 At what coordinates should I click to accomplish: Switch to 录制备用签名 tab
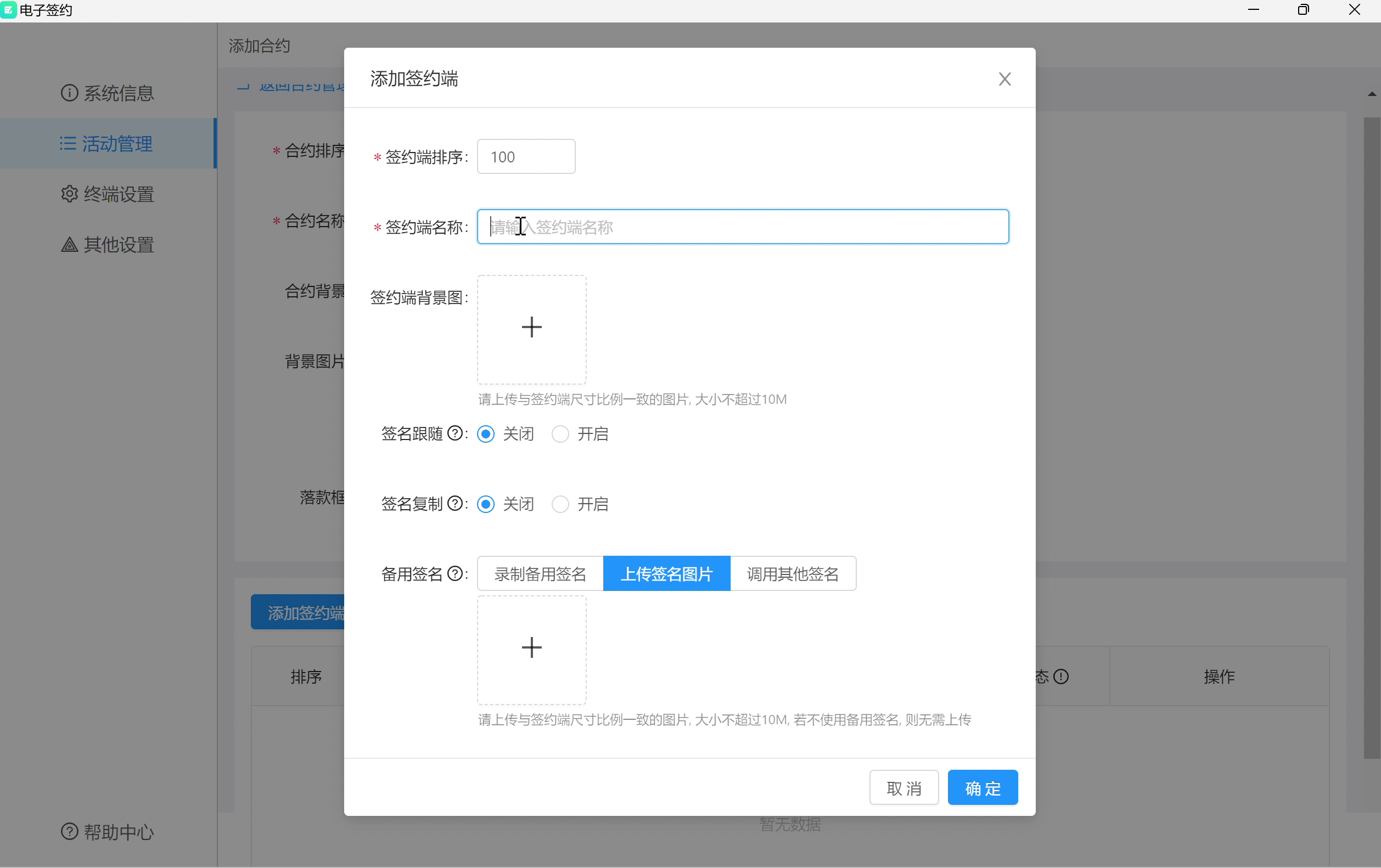tap(540, 573)
